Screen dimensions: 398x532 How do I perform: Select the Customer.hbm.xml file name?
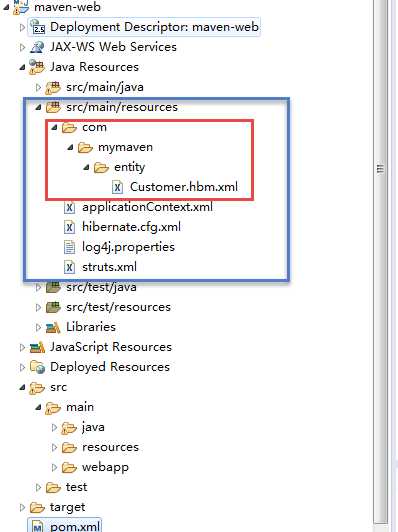(184, 187)
